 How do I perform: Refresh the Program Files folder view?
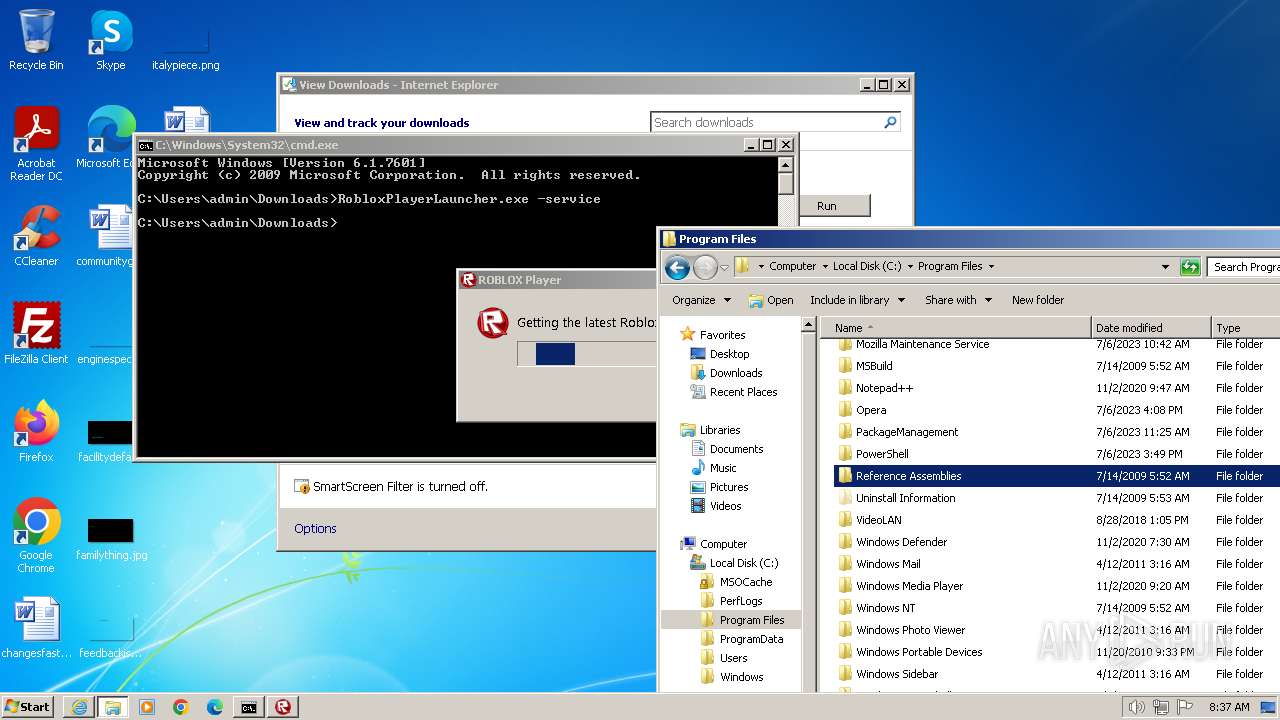click(1190, 267)
